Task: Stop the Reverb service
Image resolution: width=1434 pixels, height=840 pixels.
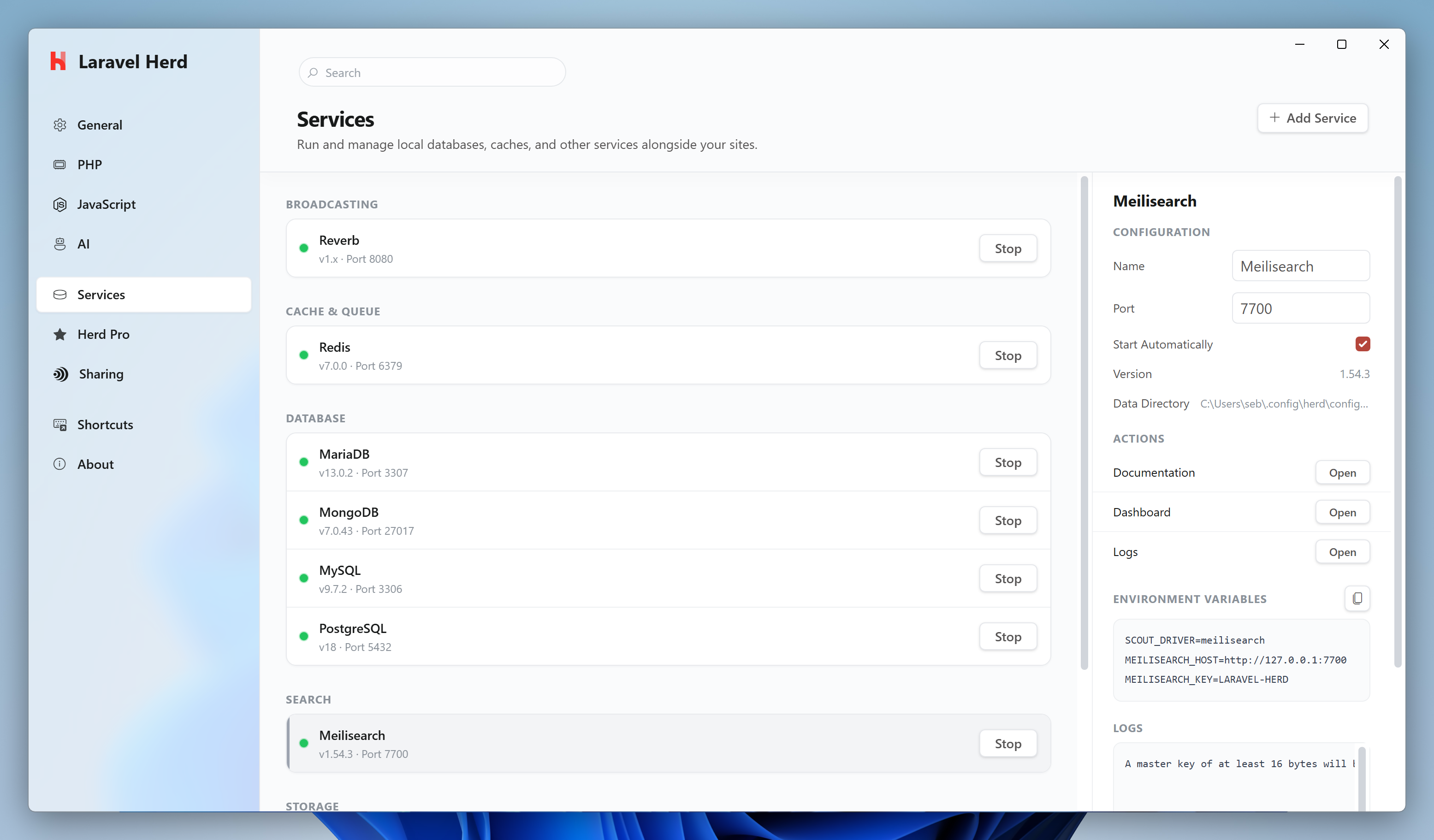Action: [x=1008, y=248]
